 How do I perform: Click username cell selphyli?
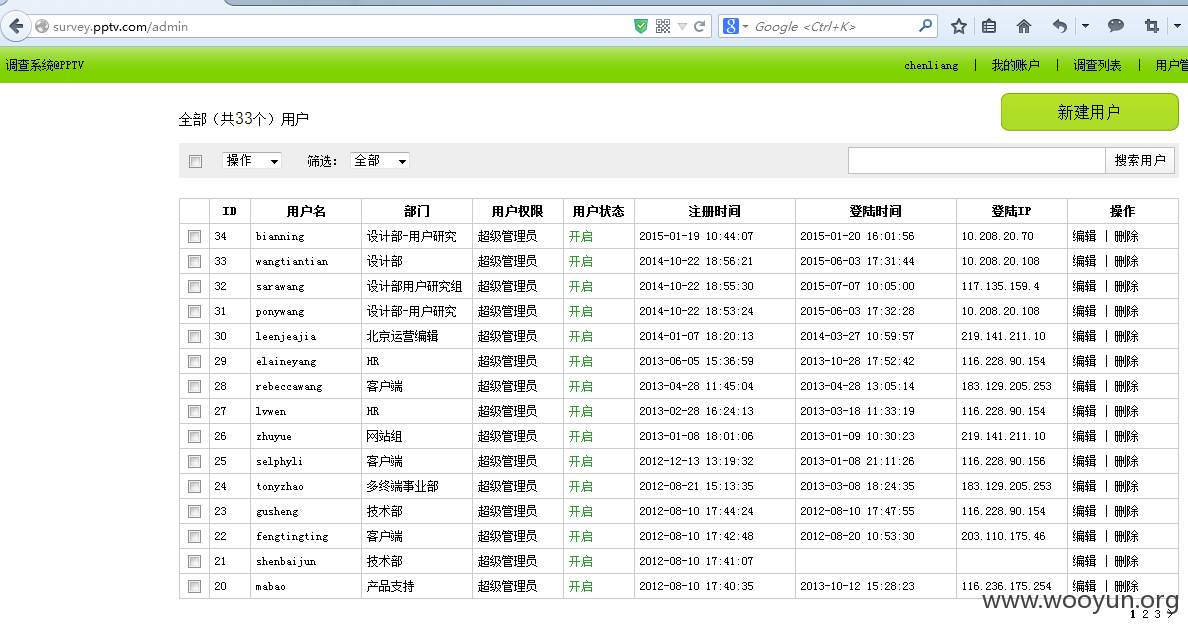(x=279, y=462)
